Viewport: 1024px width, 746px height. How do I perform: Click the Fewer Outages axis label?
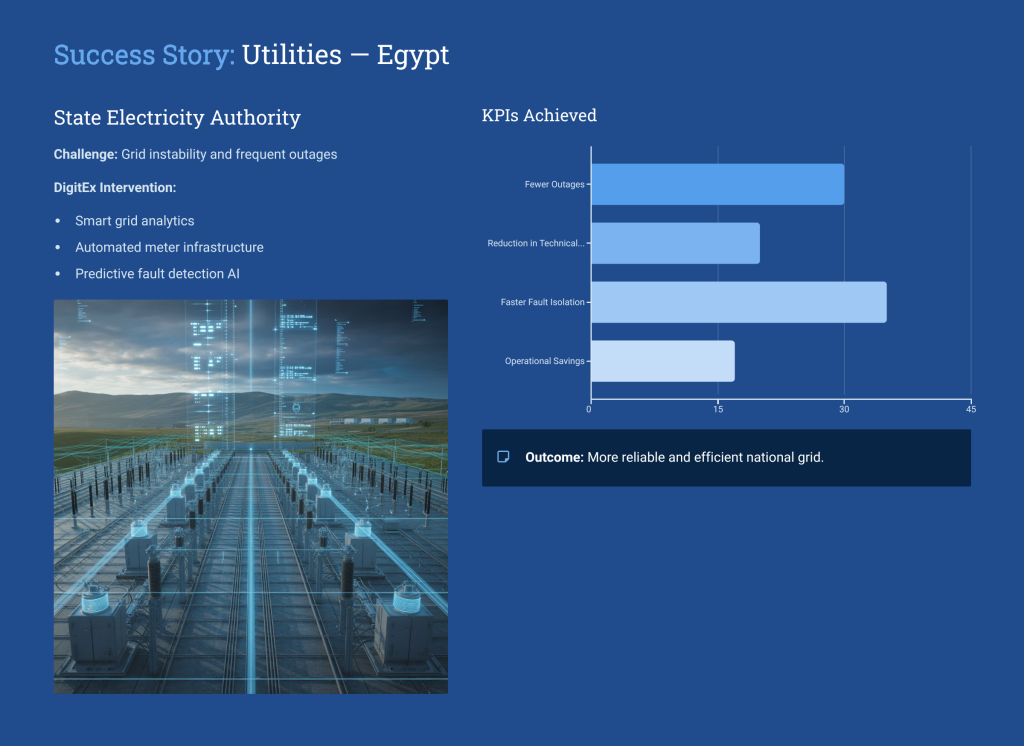pos(554,185)
